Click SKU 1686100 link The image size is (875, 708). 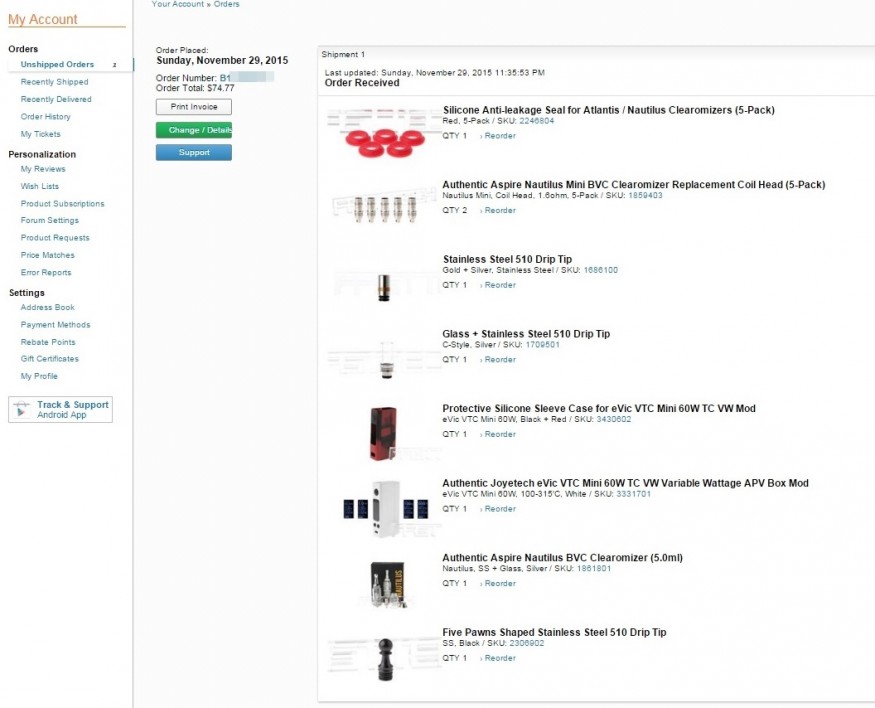600,270
